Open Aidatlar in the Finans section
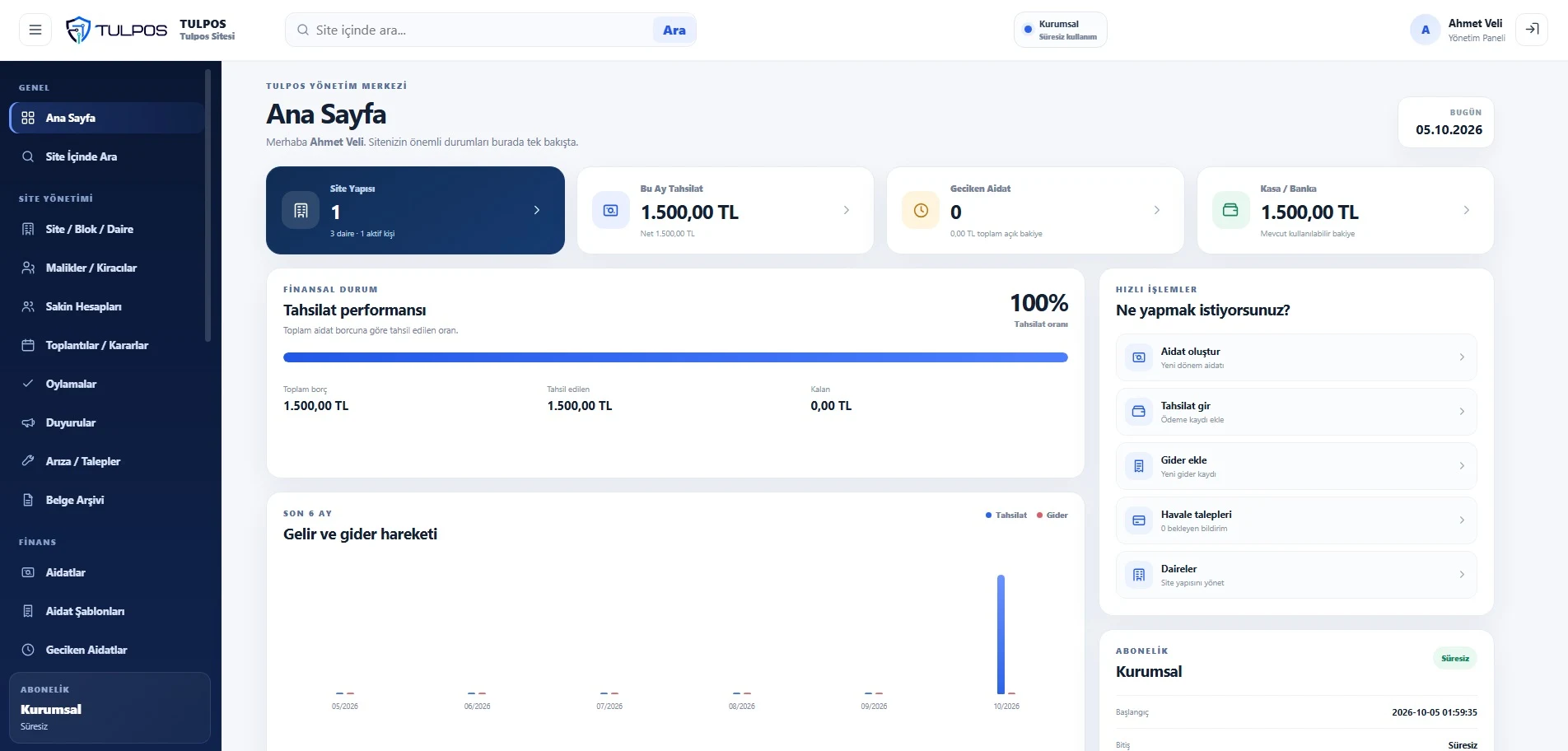Screen dimensions: 1568x751 point(106,572)
